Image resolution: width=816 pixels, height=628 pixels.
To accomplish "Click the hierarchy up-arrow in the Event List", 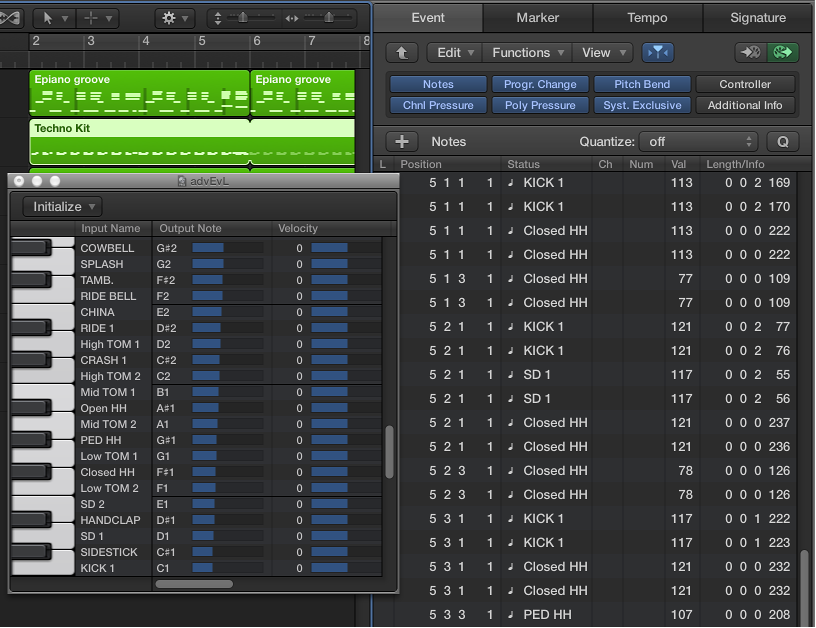I will (402, 52).
